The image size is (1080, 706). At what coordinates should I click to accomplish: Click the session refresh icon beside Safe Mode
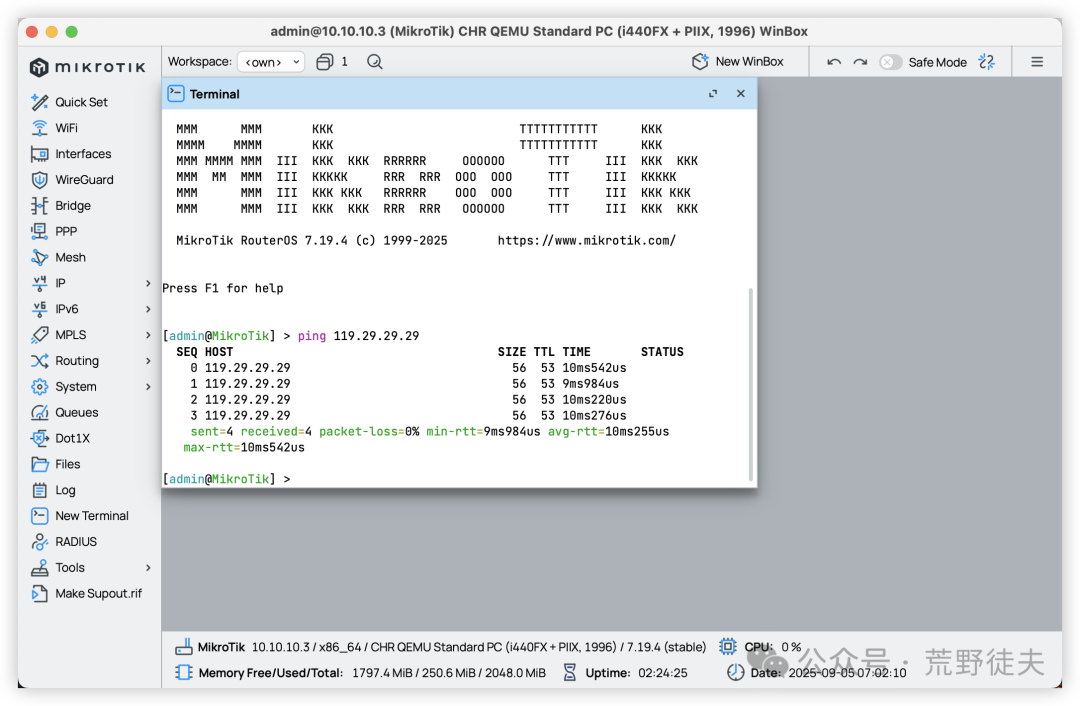[x=987, y=62]
